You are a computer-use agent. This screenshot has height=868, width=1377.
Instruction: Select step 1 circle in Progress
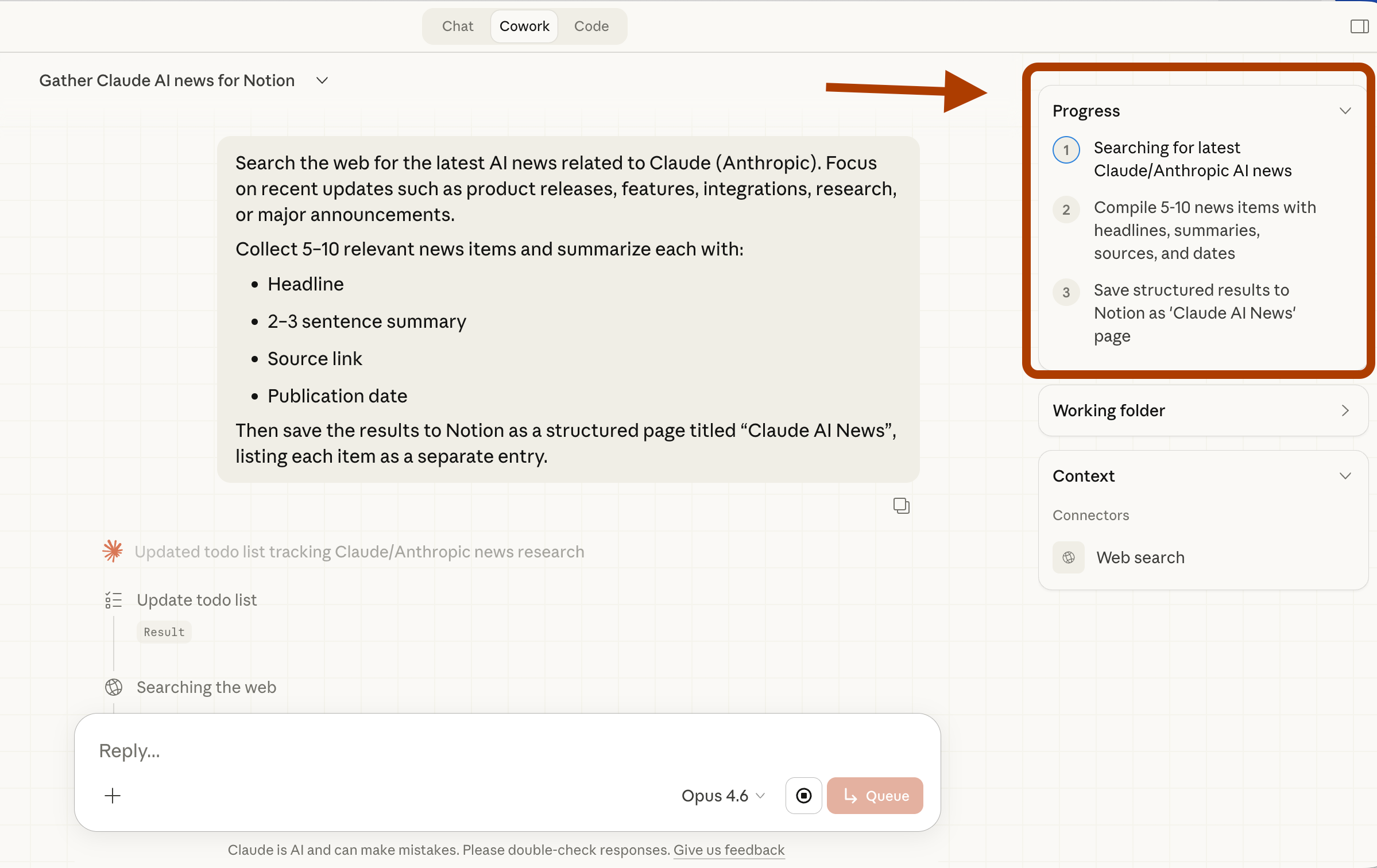click(x=1066, y=150)
